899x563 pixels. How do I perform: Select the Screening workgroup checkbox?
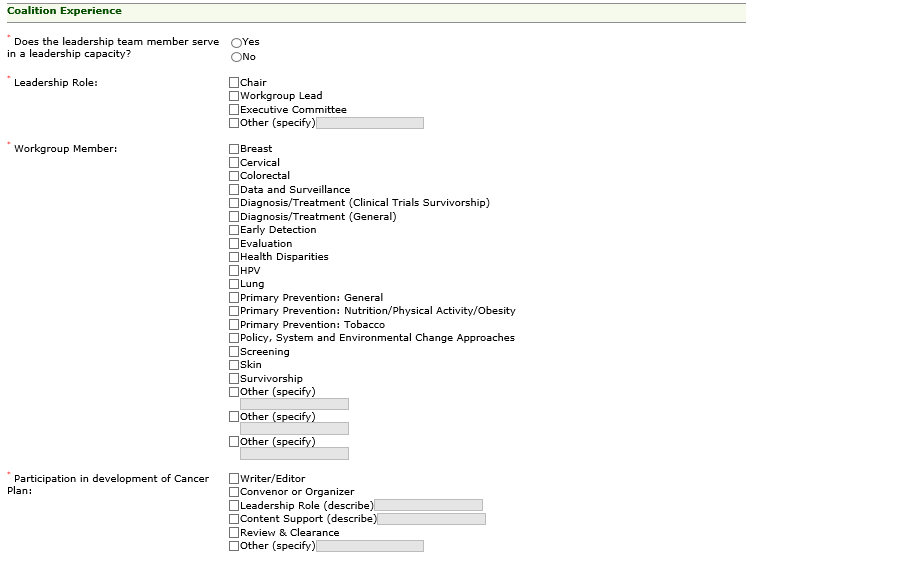[x=235, y=352]
